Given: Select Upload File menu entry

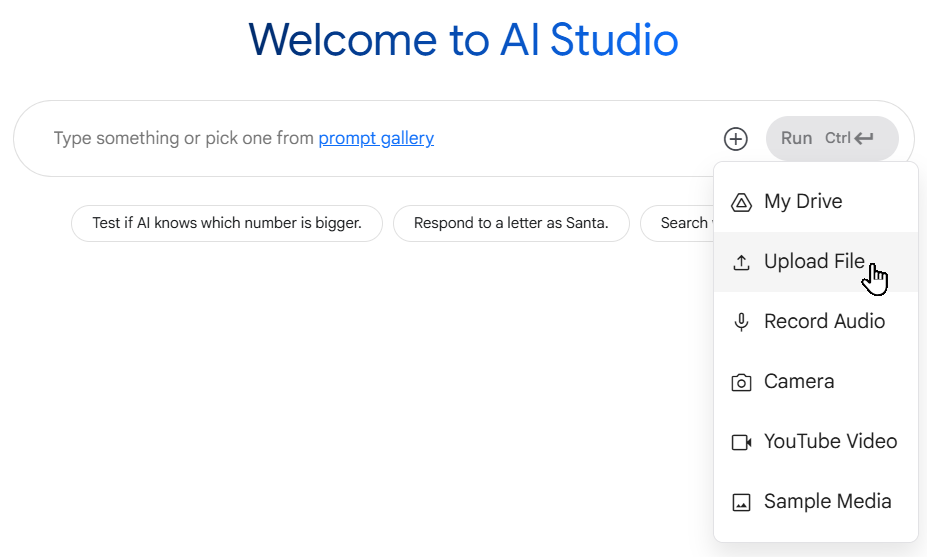Looking at the screenshot, I should pos(816,261).
